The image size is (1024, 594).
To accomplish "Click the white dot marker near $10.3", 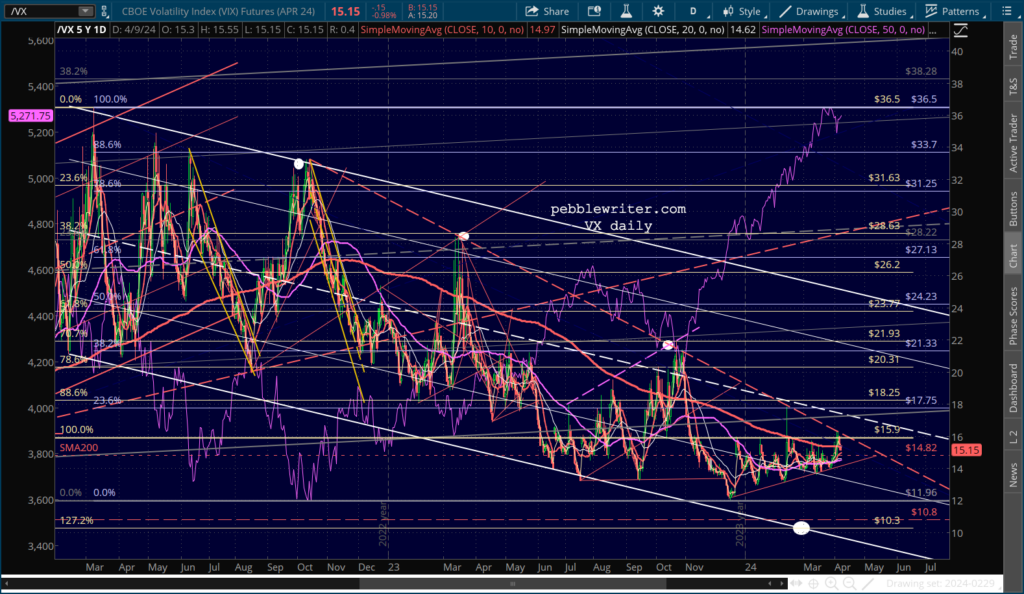I will [801, 528].
